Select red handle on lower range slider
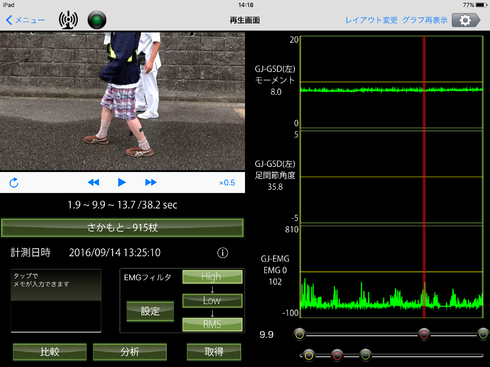Viewport: 490px width, 367px height. tap(337, 355)
